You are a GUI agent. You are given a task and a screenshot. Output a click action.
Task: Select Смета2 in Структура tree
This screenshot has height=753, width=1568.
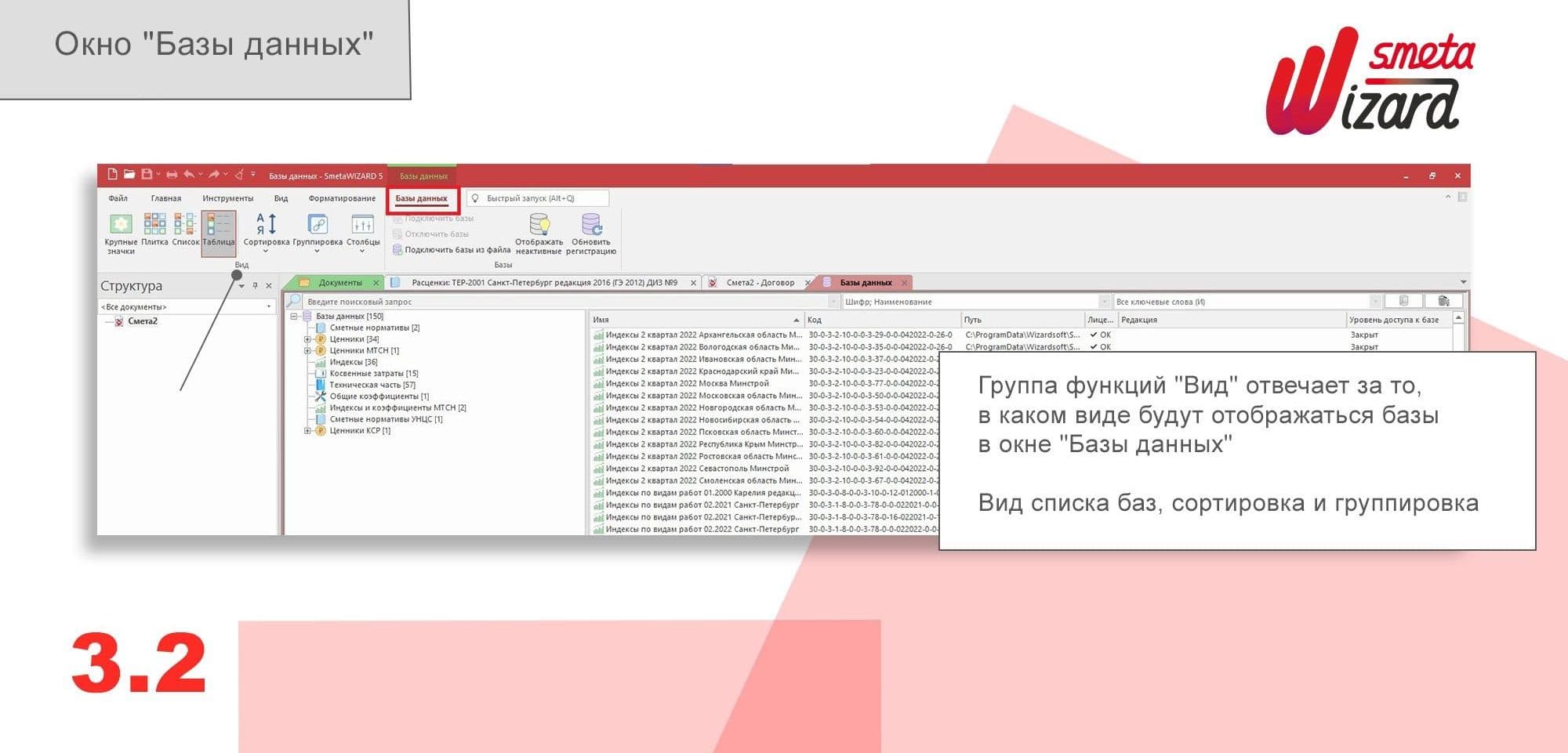click(x=143, y=321)
